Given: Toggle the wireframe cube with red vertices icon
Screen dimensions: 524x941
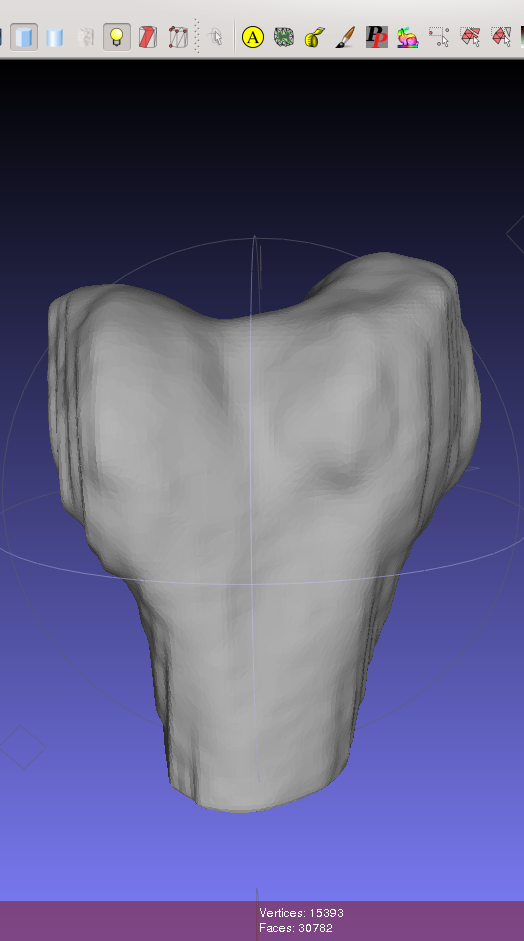Looking at the screenshot, I should click(178, 37).
